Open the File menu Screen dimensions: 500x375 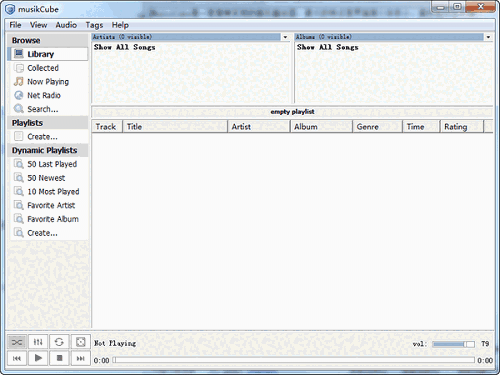coord(15,25)
